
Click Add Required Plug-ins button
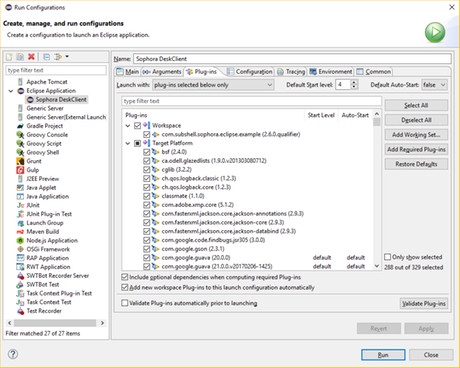tap(416, 149)
